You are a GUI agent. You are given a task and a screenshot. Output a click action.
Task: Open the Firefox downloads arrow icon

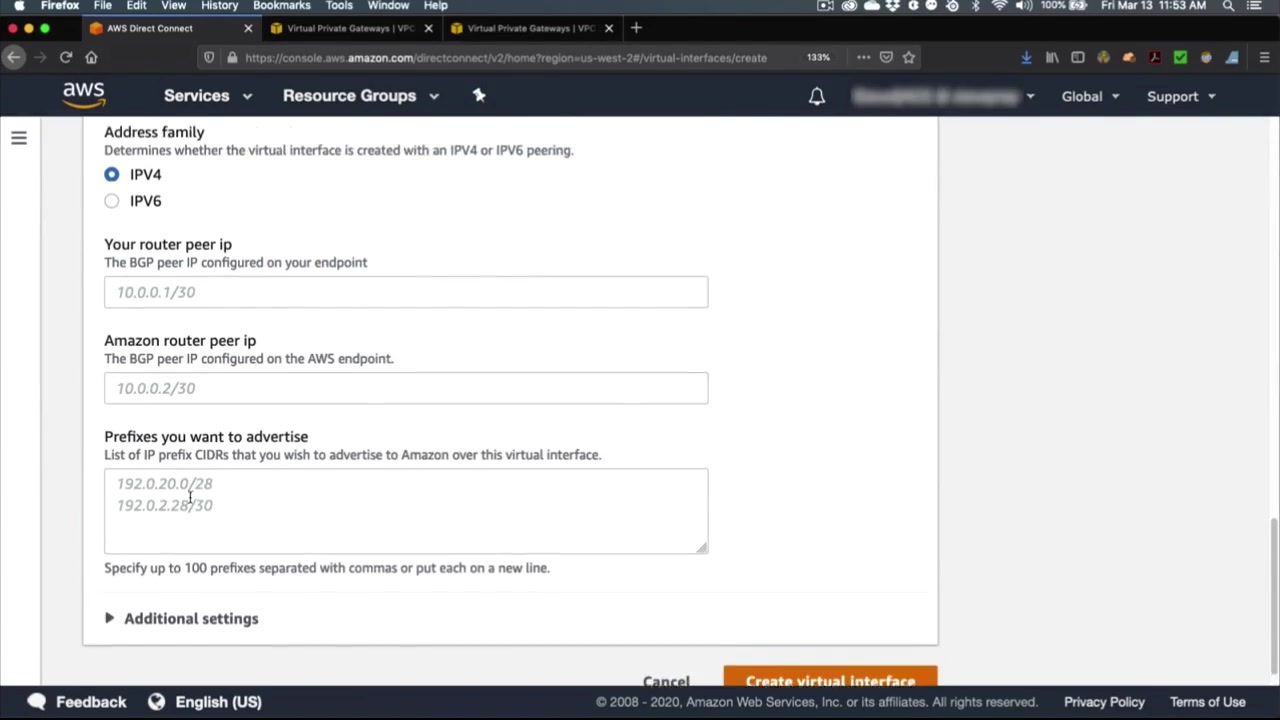point(1026,57)
